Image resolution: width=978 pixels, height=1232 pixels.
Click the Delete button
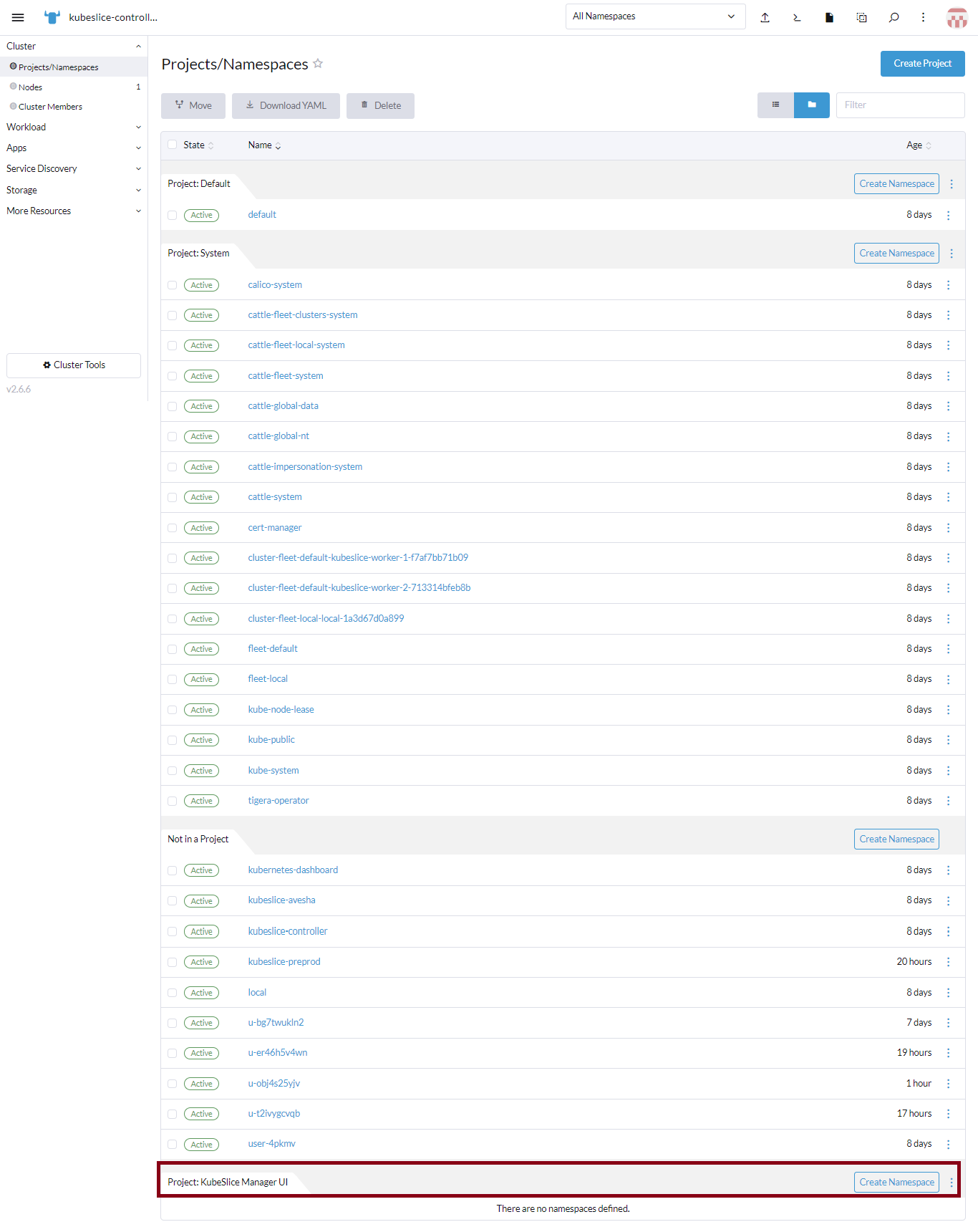380,106
